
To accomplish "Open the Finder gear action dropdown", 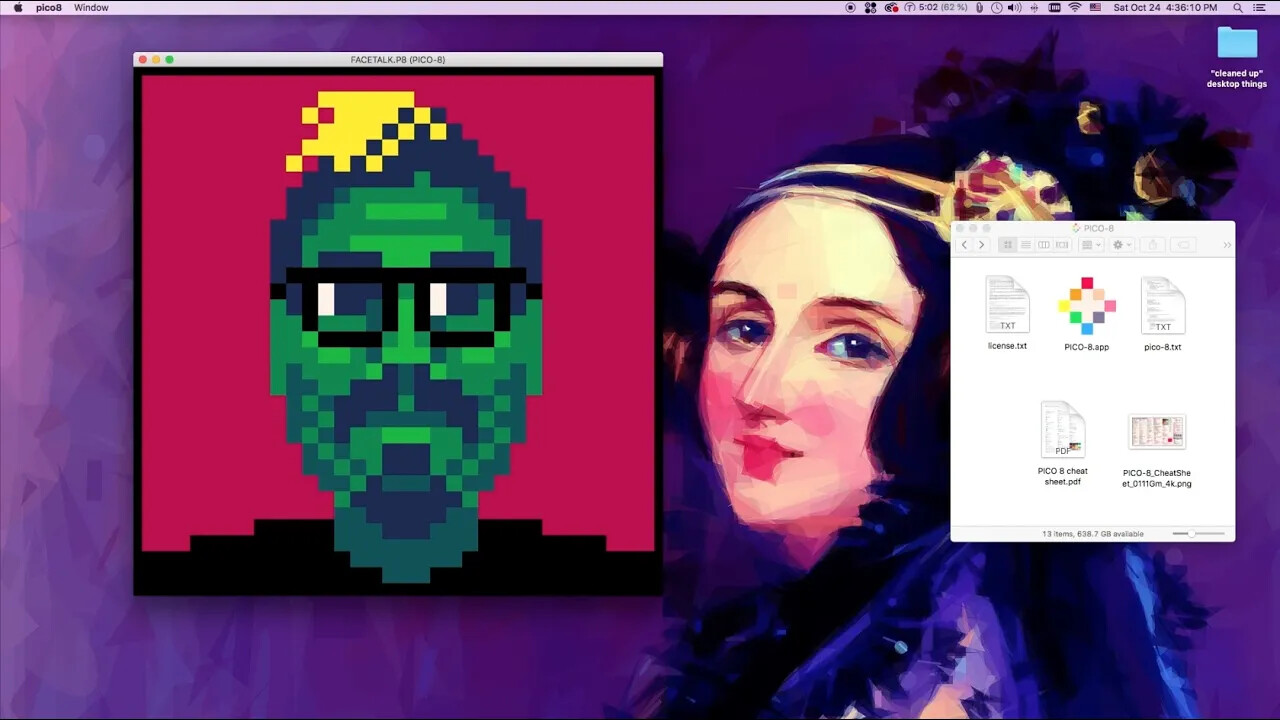I will [x=1122, y=245].
